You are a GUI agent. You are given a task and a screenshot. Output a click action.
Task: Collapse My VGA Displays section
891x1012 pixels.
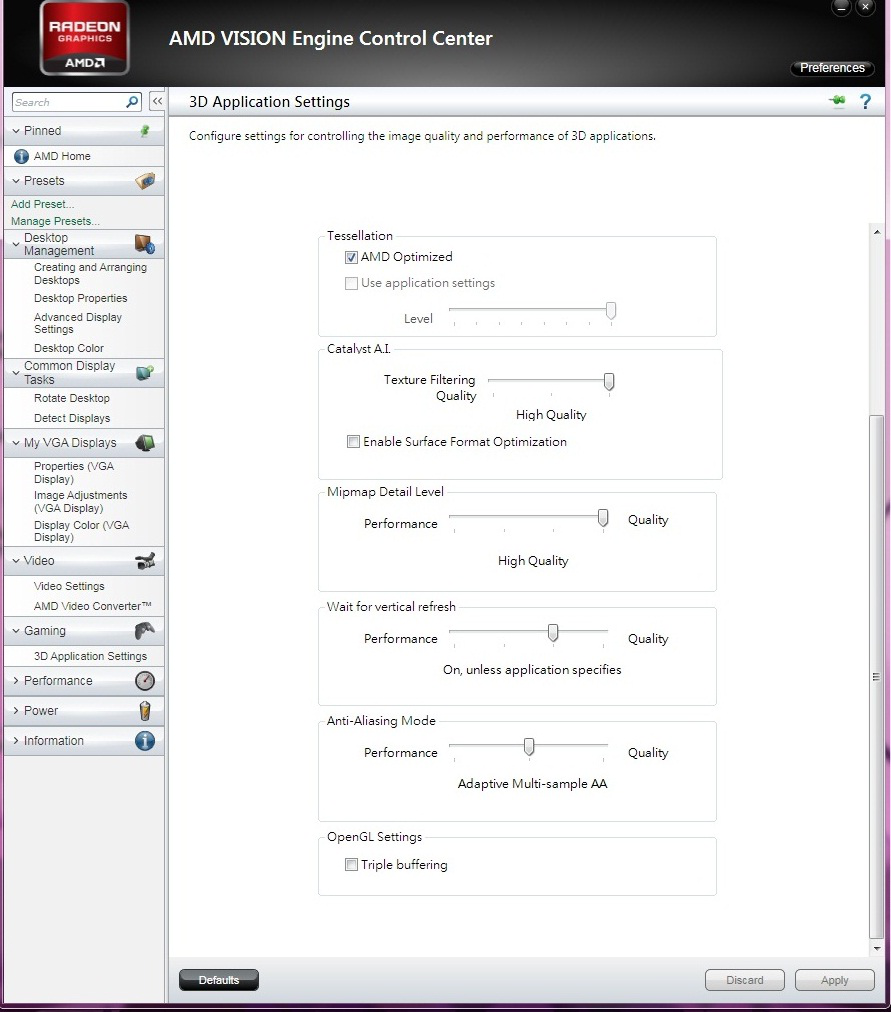pos(16,443)
